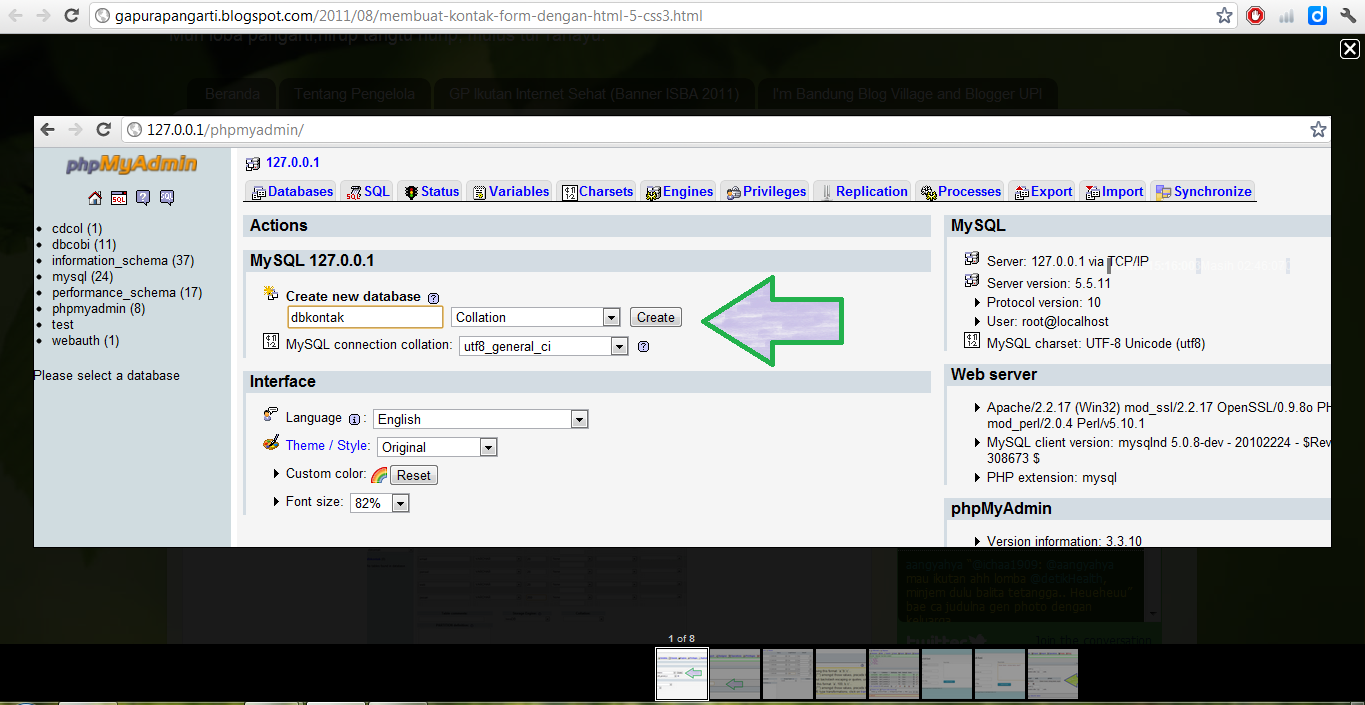Open the Chrome wrench settings menu
1365x705 pixels.
pos(1347,16)
